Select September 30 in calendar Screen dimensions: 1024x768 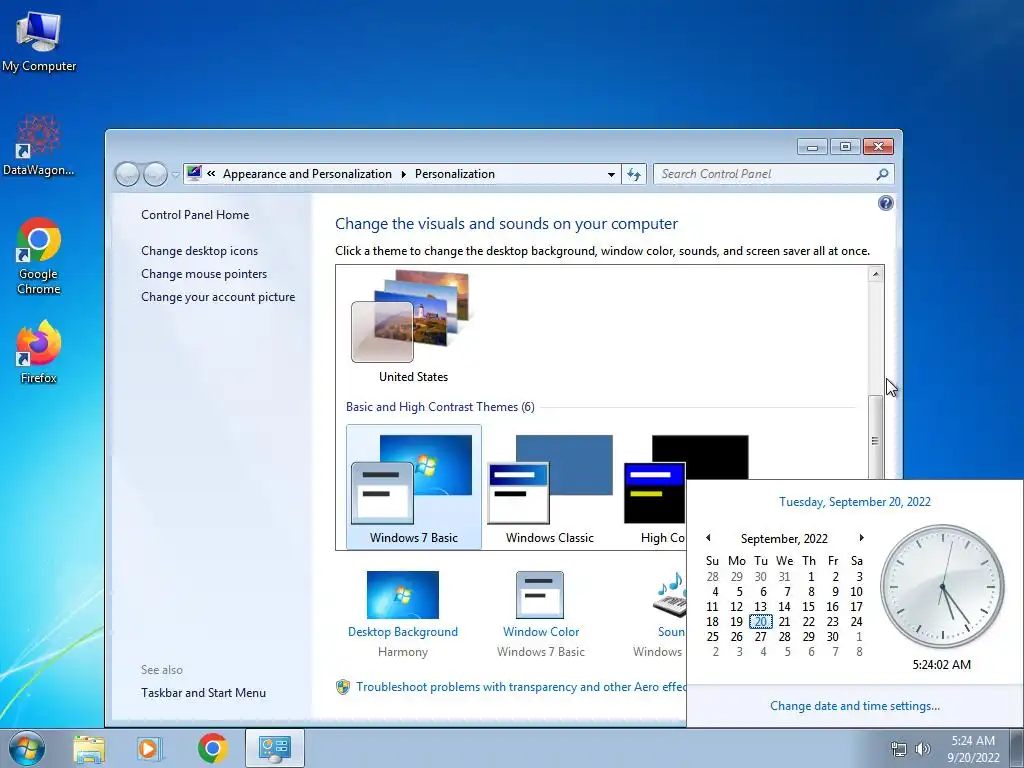coord(833,637)
